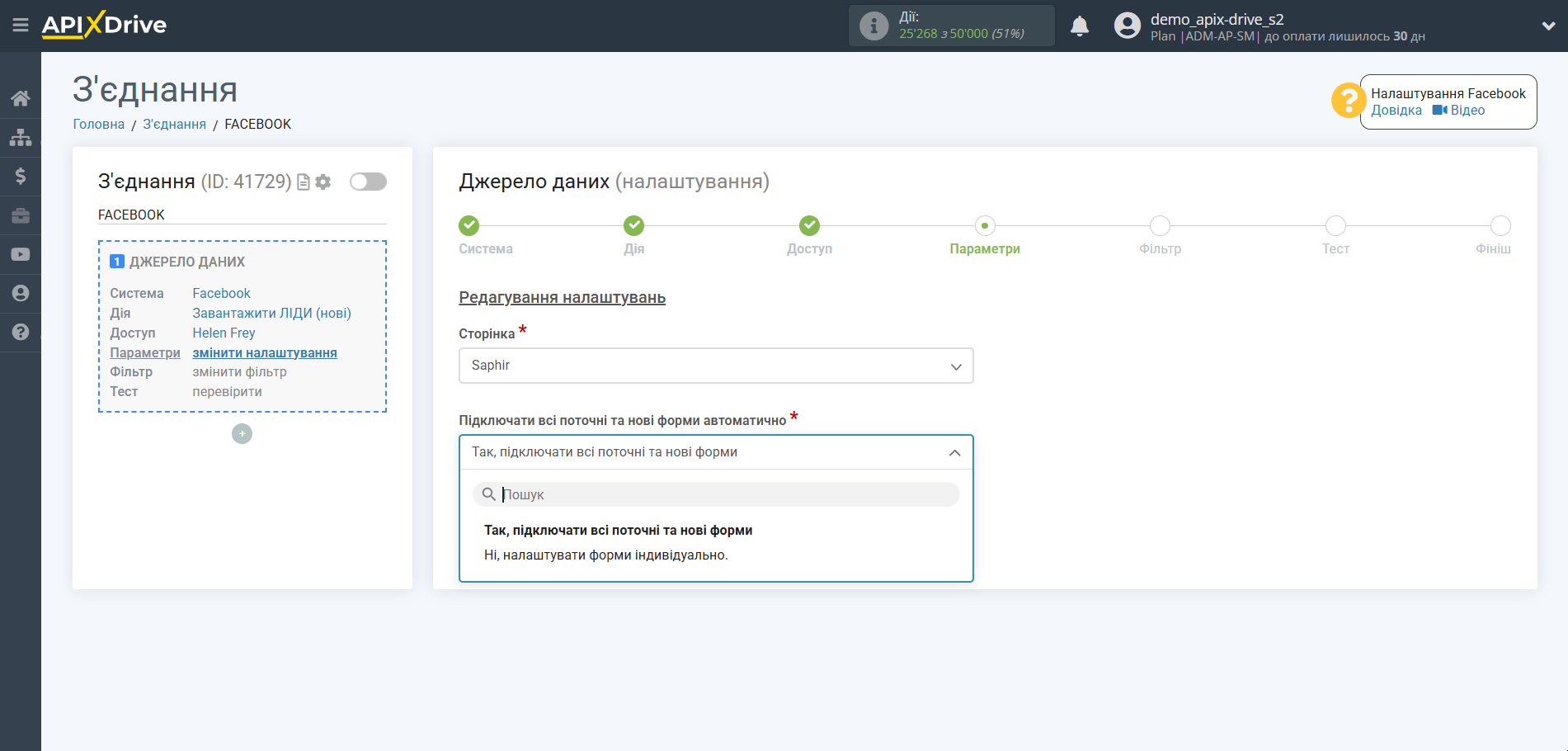This screenshot has height=751, width=1568.
Task: Enable the connection toggle switch
Action: point(368,182)
